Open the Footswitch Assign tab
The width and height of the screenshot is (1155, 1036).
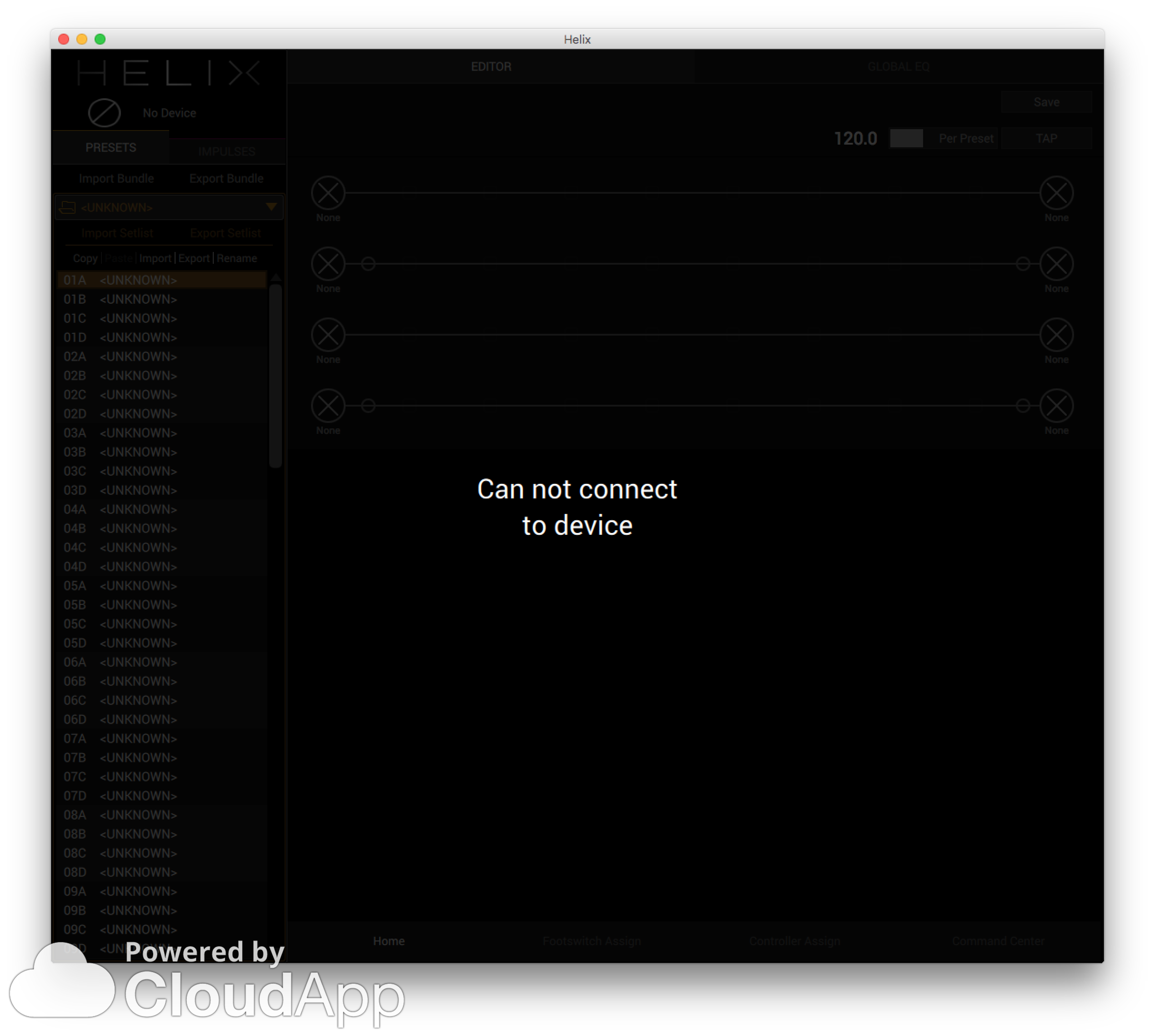point(592,941)
